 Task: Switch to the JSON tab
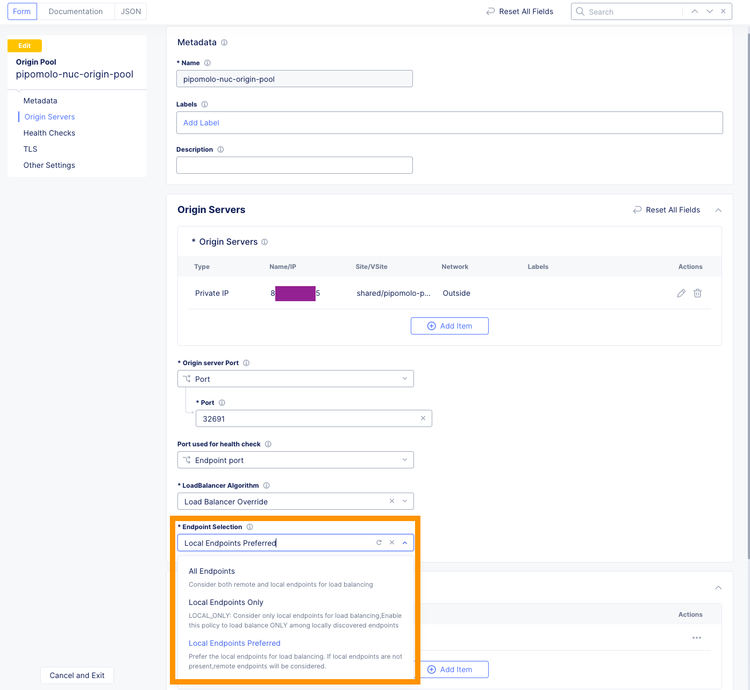[130, 12]
